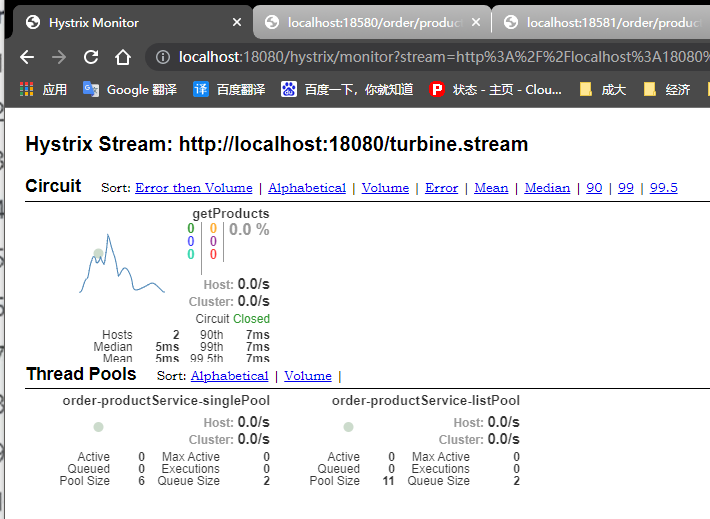Sort circuits by Error then Volume
710x519 pixels.
(x=194, y=187)
